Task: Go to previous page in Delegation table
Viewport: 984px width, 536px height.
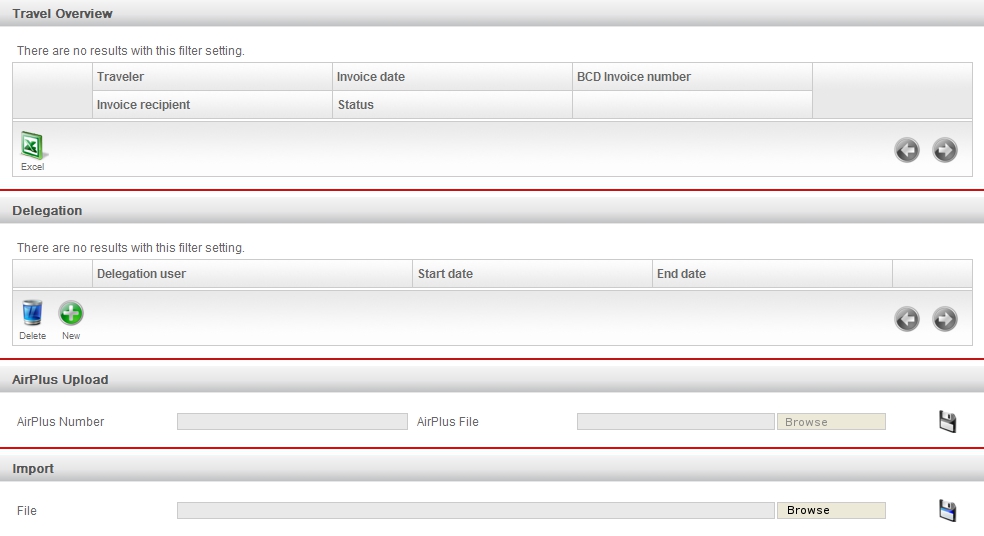Action: coord(907,319)
